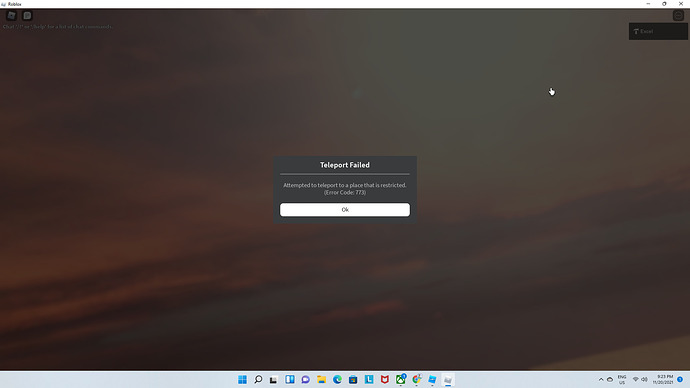This screenshot has width=690, height=388.
Task: Switch to the Xbox app on taskbar
Action: (400, 380)
